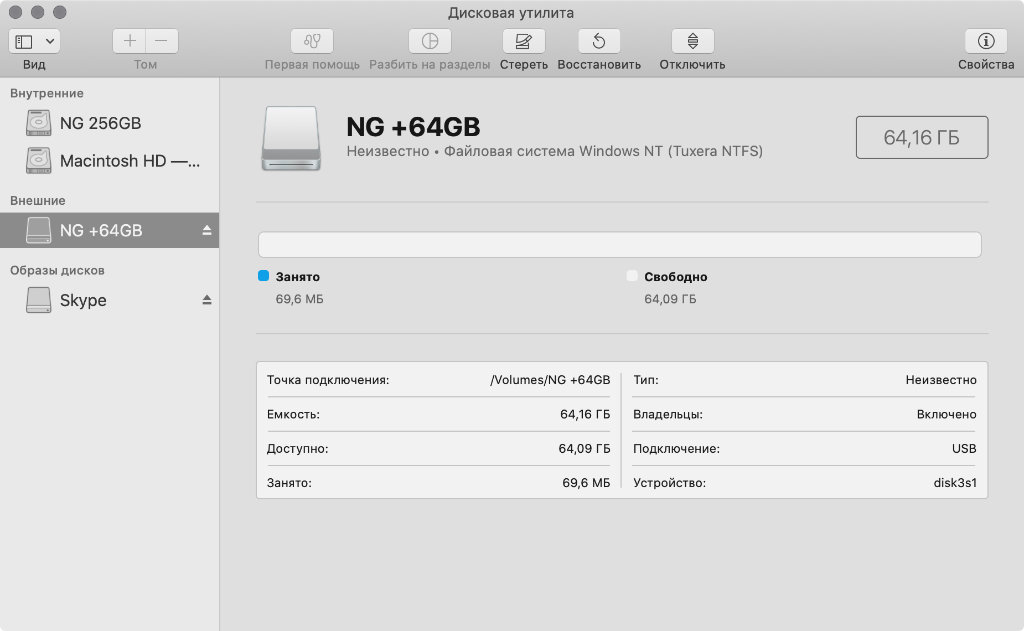
Task: Click the Разбить на разделы label
Action: tap(430, 65)
